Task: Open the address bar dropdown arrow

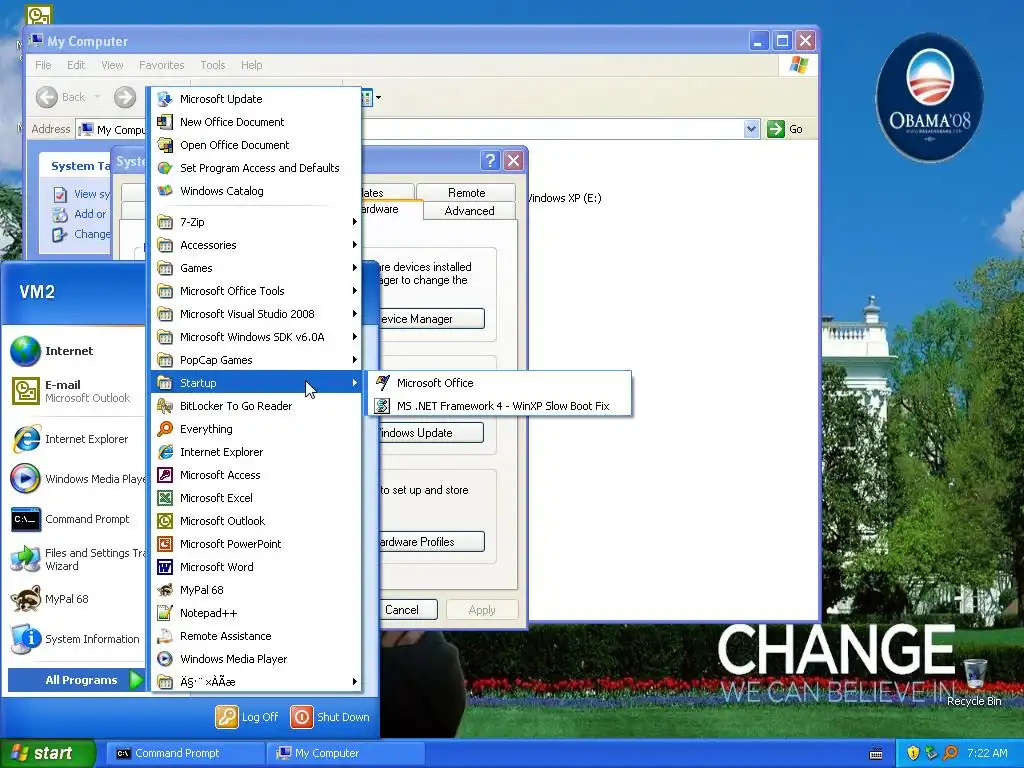Action: pos(751,129)
